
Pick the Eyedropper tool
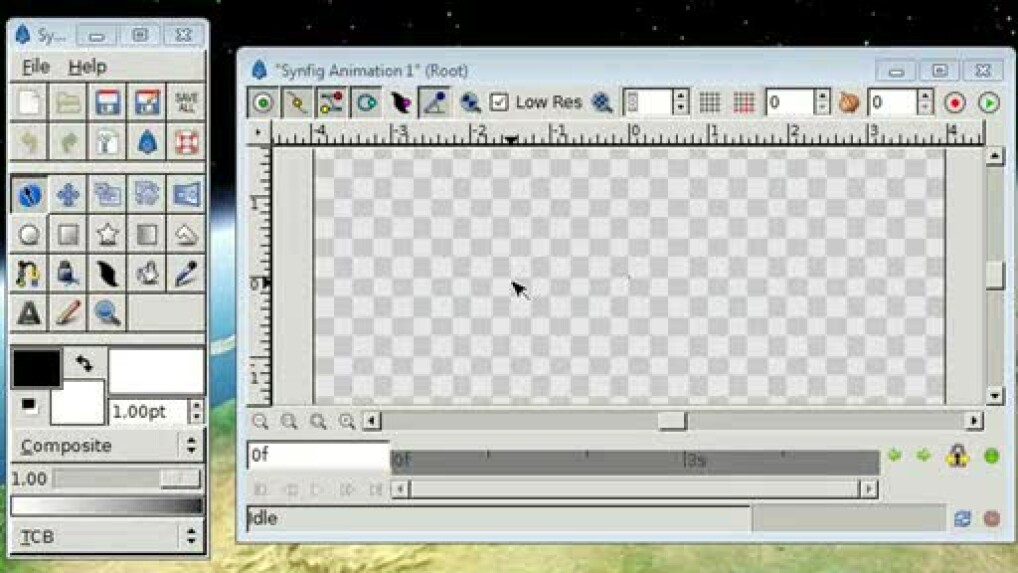[x=186, y=274]
